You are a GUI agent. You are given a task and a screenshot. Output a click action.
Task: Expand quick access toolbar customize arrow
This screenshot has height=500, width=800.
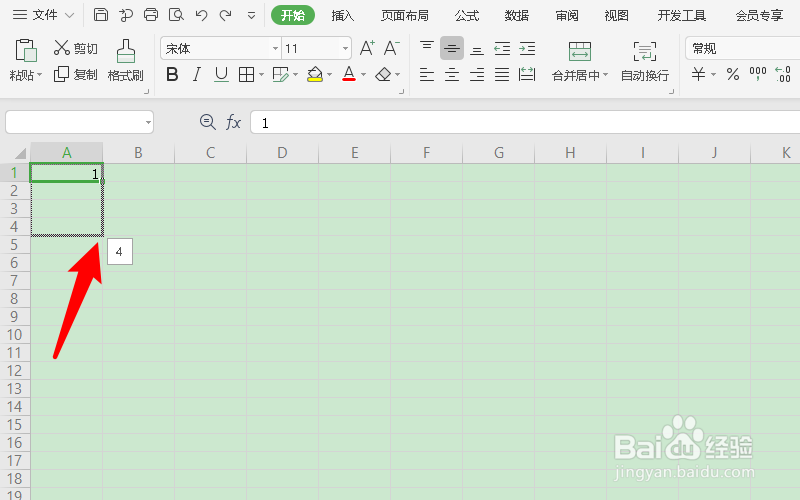pyautogui.click(x=251, y=15)
